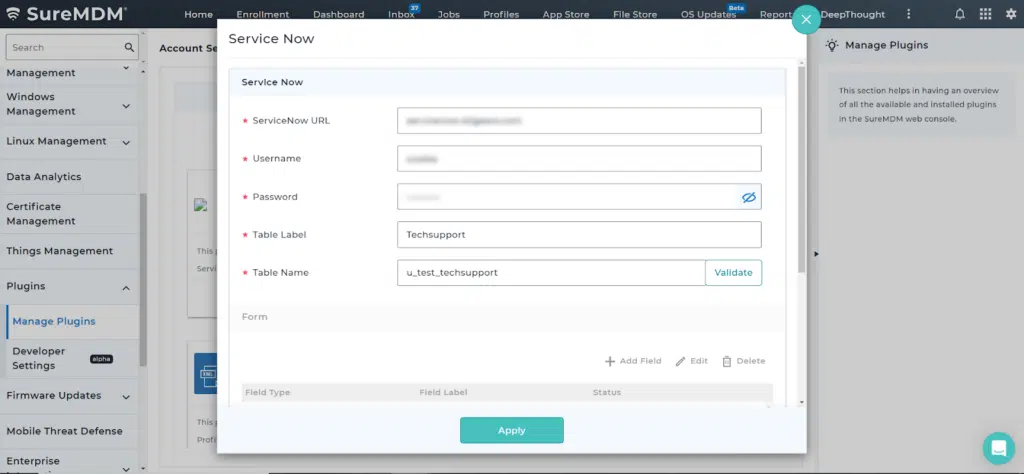Open the chat support bubble

(999, 448)
